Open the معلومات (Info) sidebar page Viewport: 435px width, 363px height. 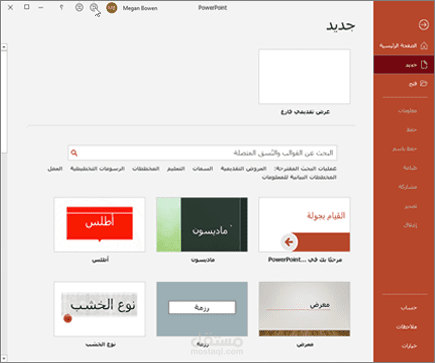click(x=407, y=111)
